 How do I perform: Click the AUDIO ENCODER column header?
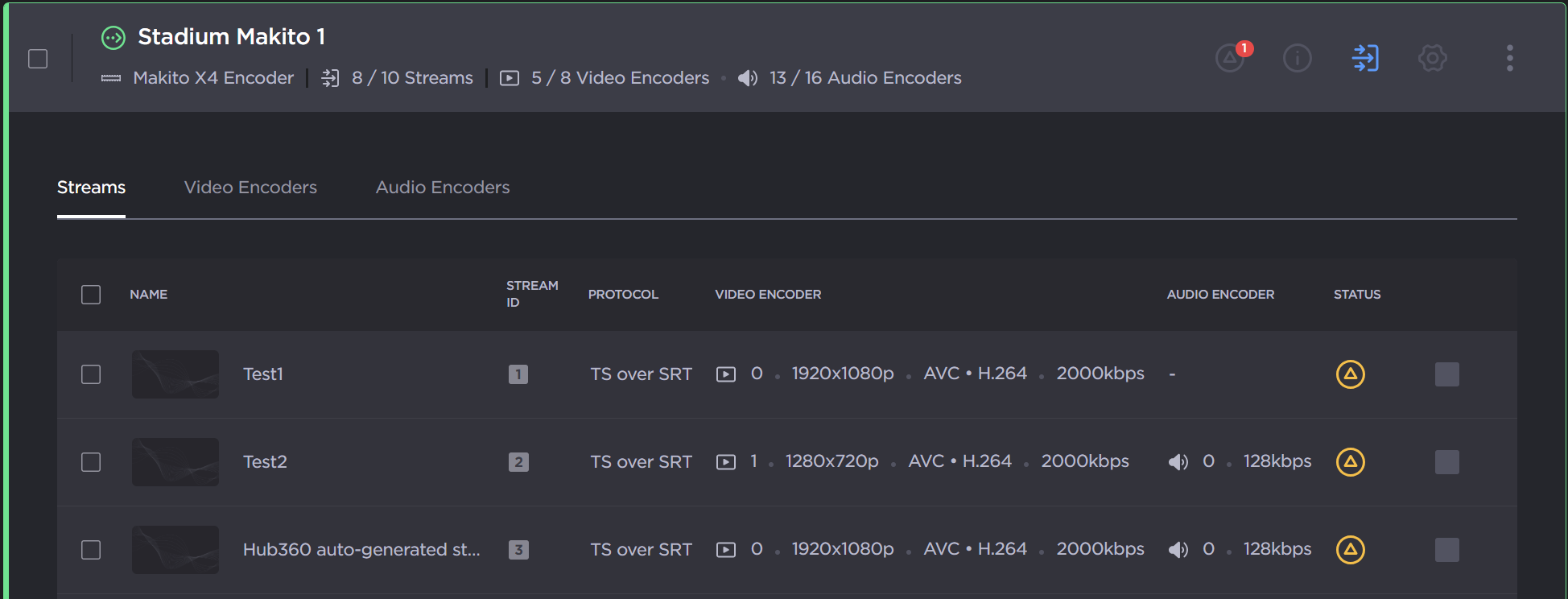coord(1220,295)
